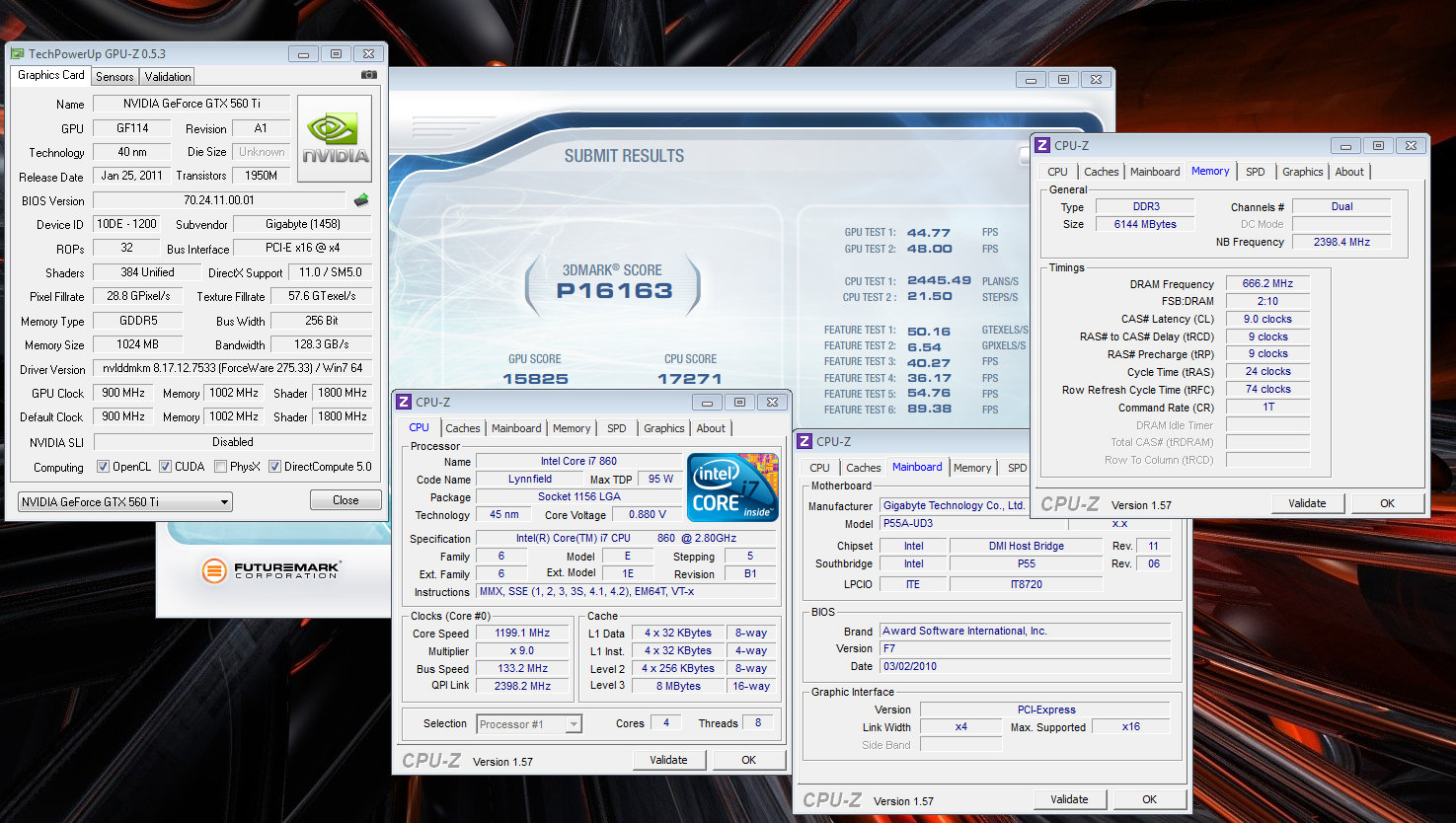Click the 3DMark score P16163

pos(614,291)
